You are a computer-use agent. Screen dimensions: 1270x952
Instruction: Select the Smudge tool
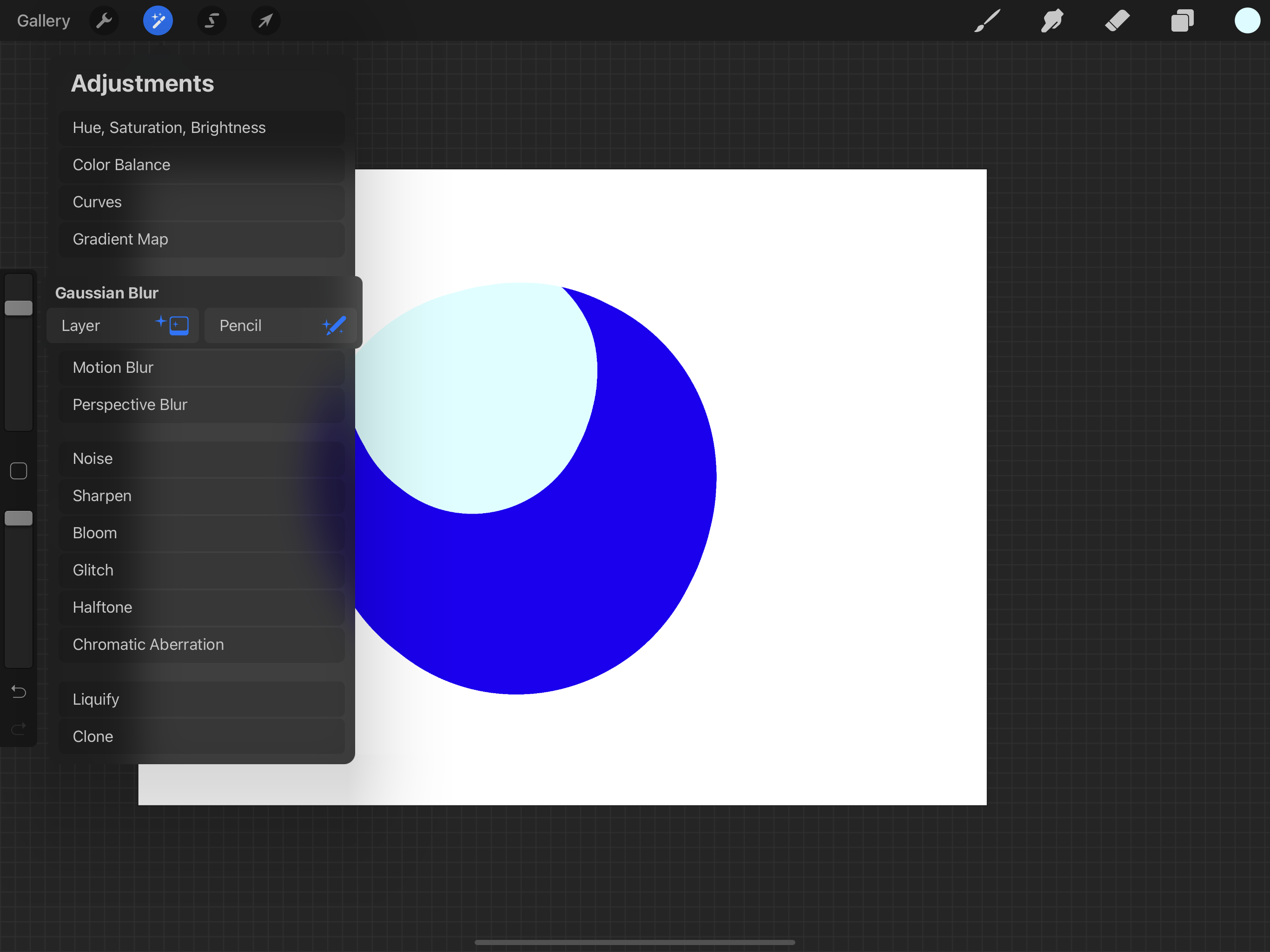point(1052,21)
